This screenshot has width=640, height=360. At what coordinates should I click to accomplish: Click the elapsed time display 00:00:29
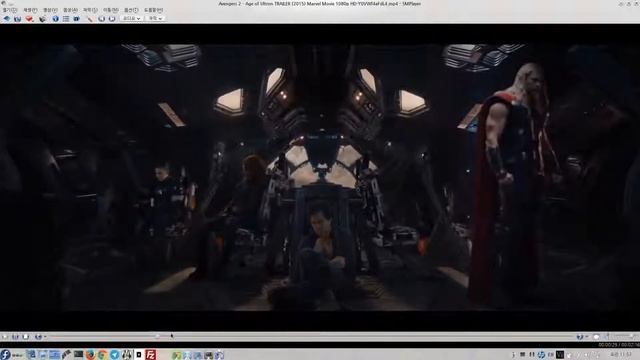tap(608, 345)
